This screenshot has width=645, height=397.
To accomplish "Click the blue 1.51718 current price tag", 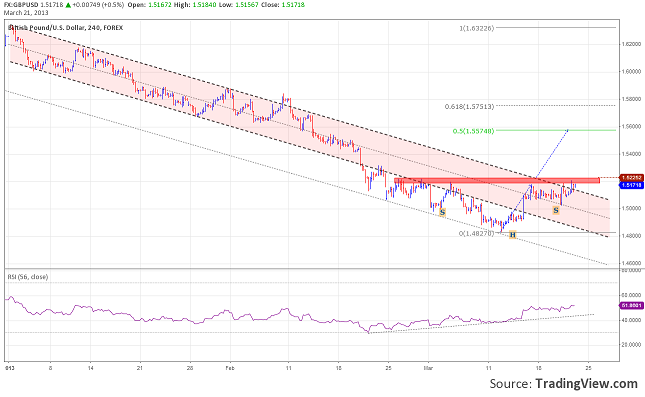I will (631, 186).
